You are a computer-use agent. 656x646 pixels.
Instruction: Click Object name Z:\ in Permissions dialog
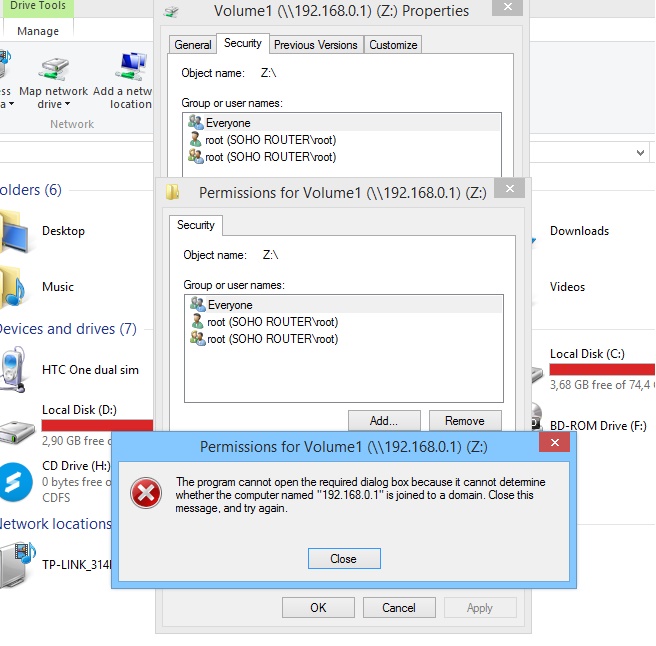pos(270,255)
